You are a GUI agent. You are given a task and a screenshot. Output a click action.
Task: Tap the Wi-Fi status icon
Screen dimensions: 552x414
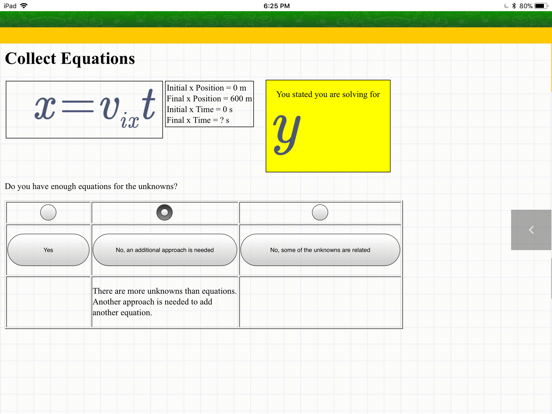[x=24, y=6]
